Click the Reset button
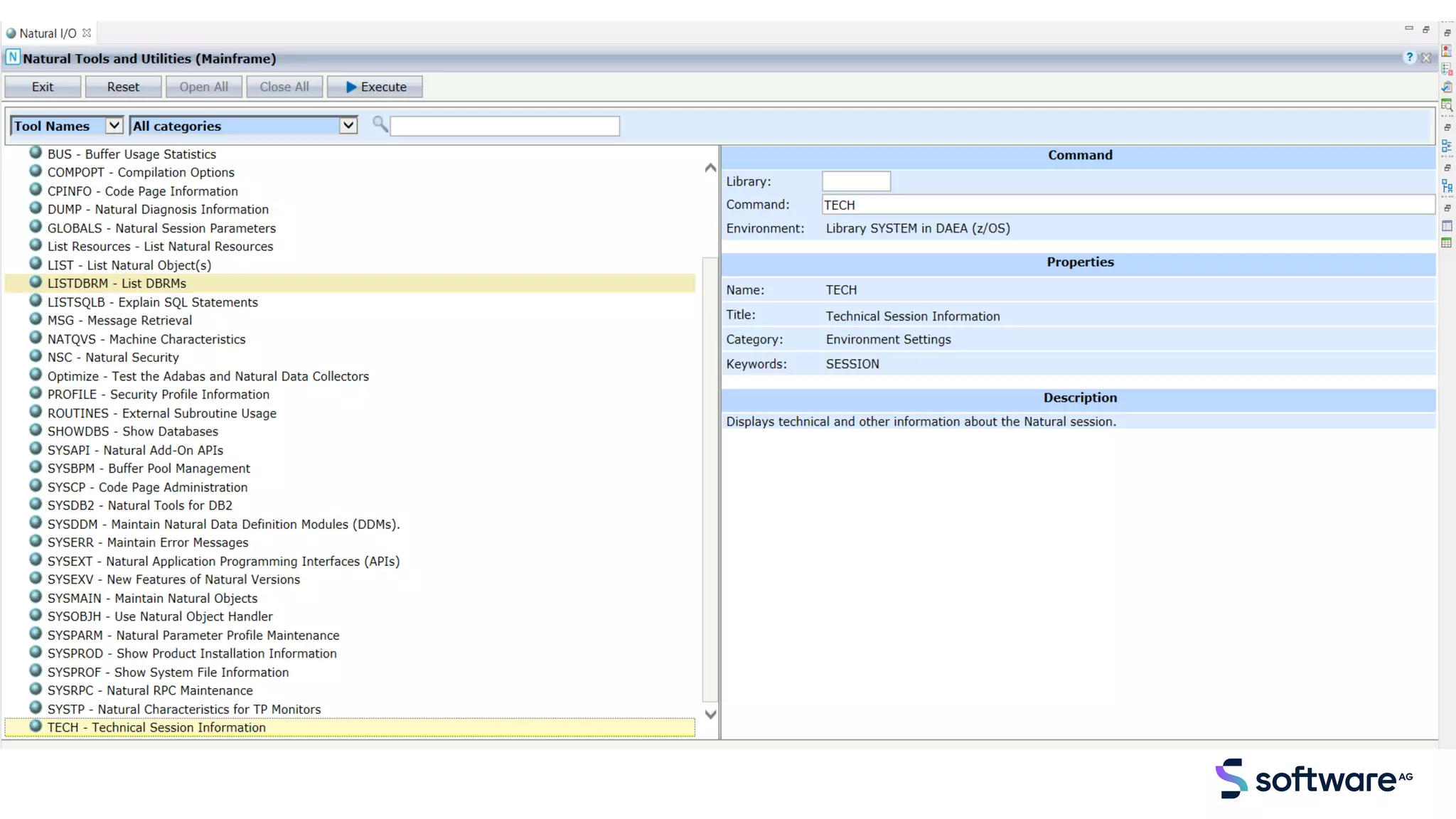1456x819 pixels. click(123, 87)
